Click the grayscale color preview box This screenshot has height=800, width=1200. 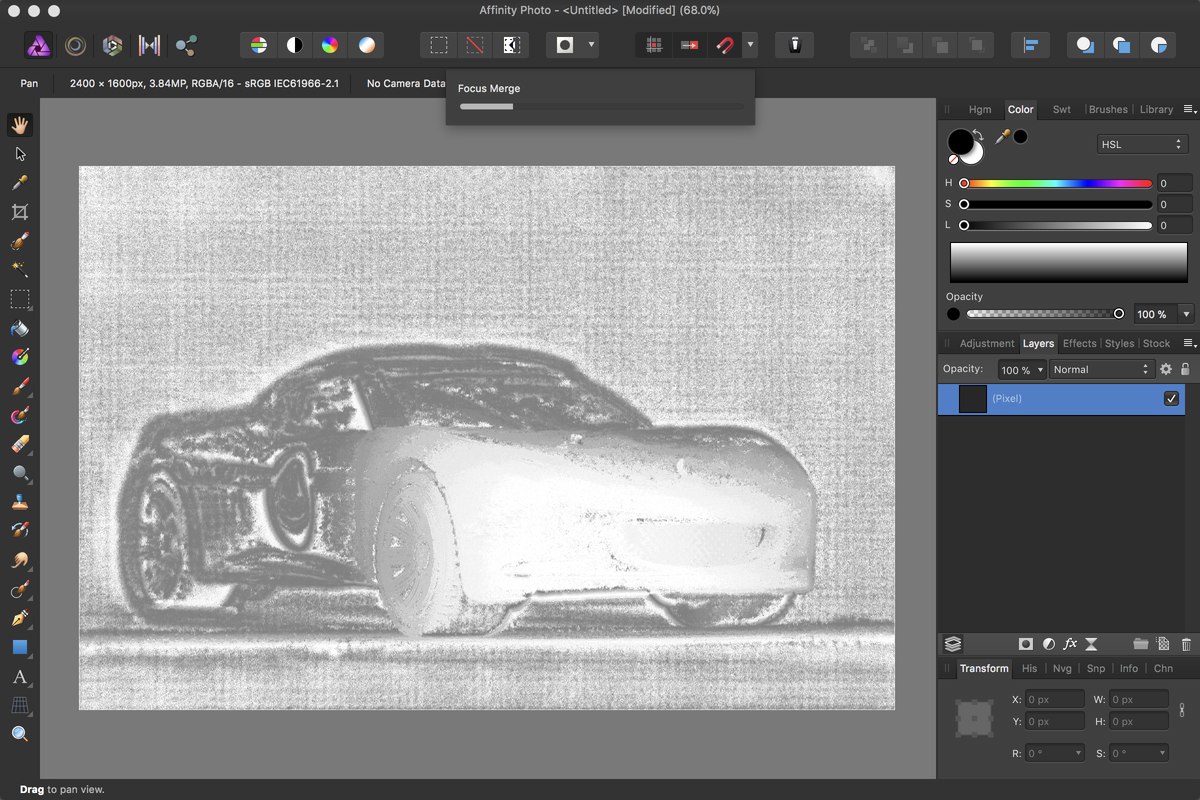click(x=1069, y=262)
